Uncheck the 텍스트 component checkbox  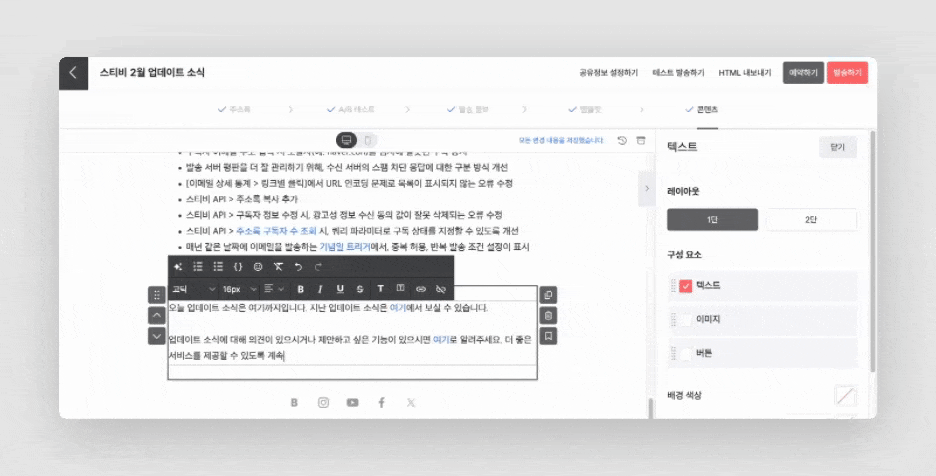coord(685,286)
